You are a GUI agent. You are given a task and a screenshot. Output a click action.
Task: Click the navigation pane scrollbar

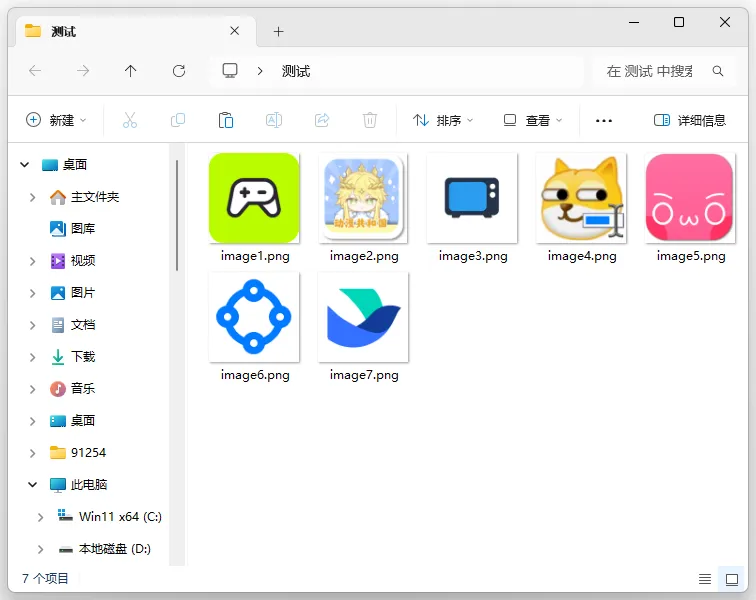(x=177, y=216)
